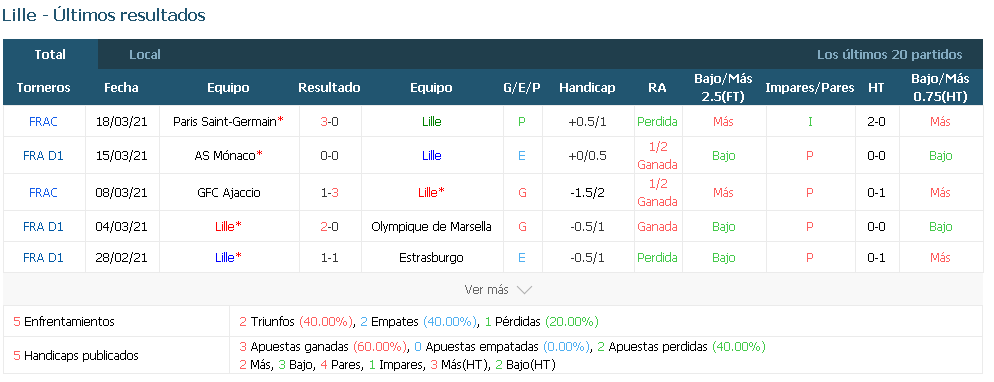The width and height of the screenshot is (994, 382).
Task: Select the Total tab
Action: pyautogui.click(x=50, y=54)
